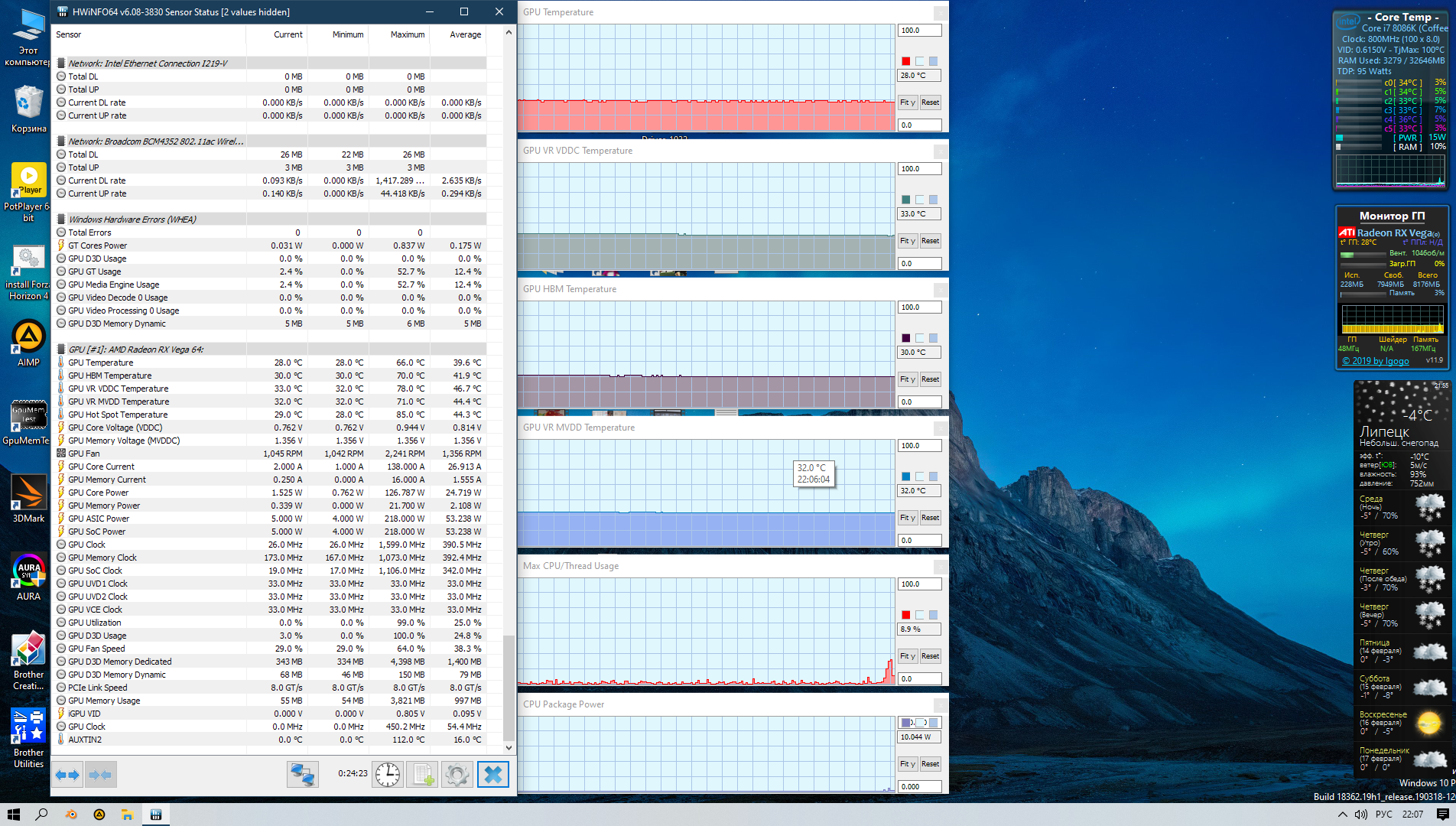Select the PCIe Link Speed sensor row
Screen dimensions: 1456x826
pos(271,688)
